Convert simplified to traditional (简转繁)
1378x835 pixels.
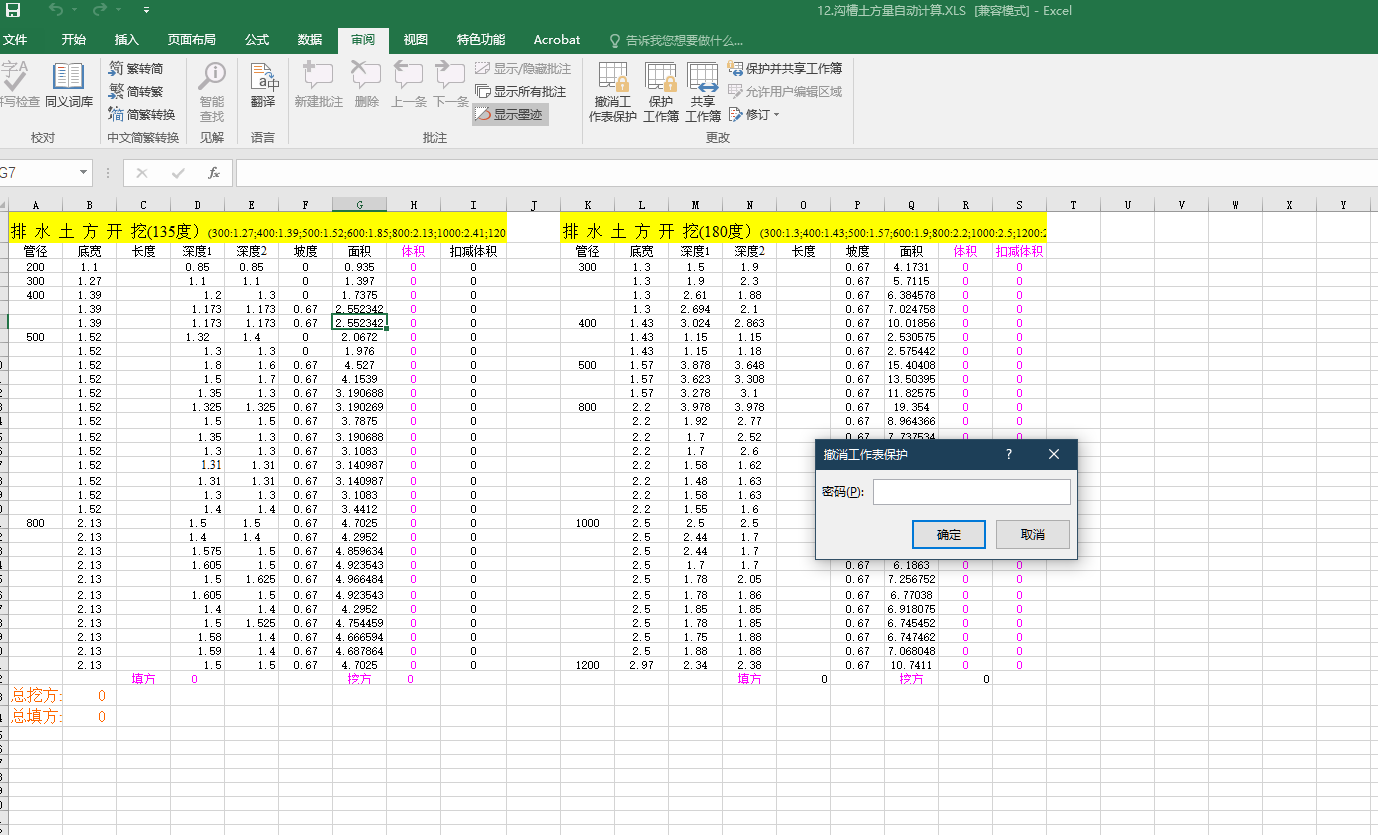pos(136,91)
